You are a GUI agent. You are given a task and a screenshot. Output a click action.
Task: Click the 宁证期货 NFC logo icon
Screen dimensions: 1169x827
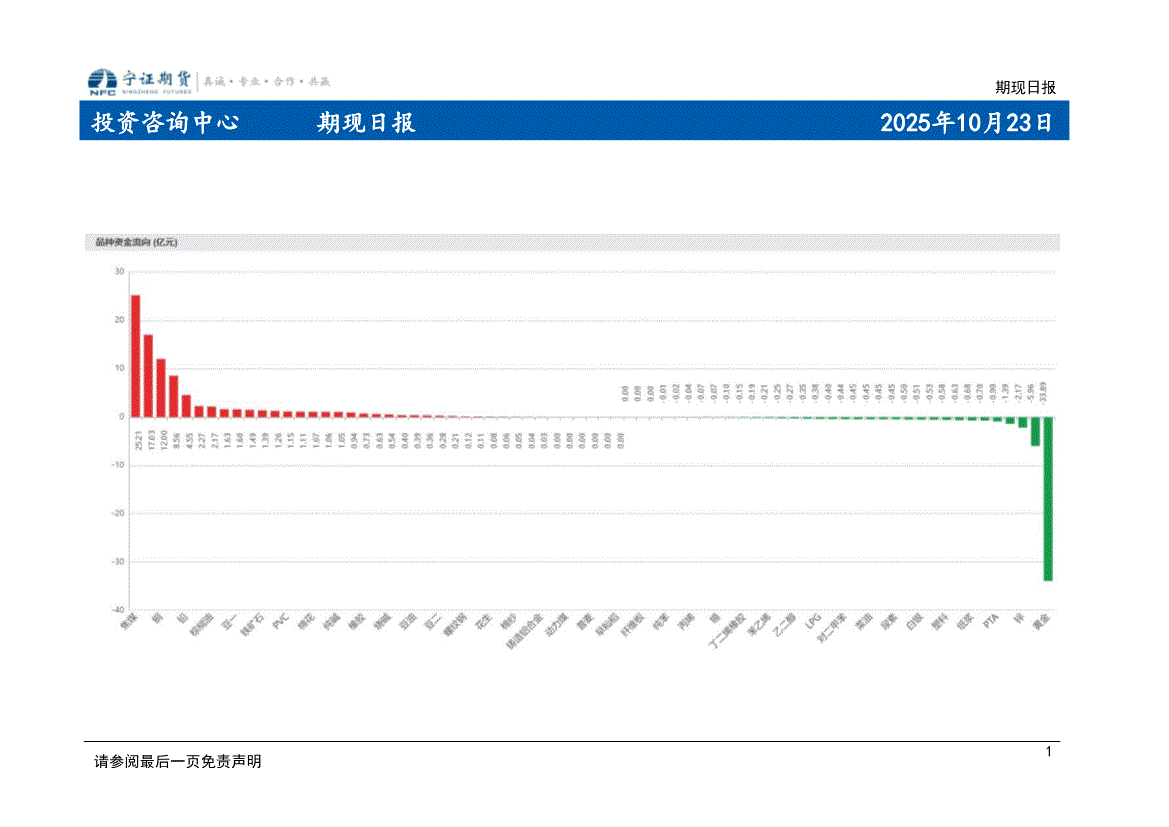(x=102, y=81)
